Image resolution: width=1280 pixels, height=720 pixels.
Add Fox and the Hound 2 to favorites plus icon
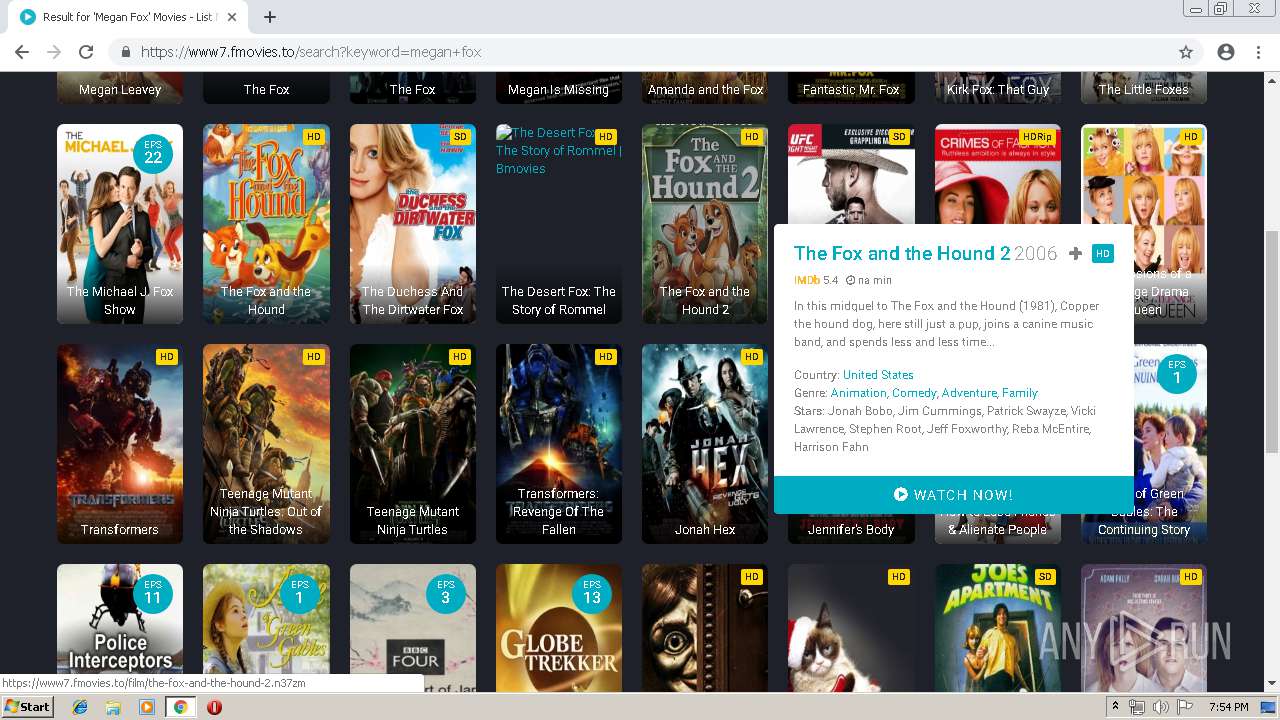(1075, 254)
